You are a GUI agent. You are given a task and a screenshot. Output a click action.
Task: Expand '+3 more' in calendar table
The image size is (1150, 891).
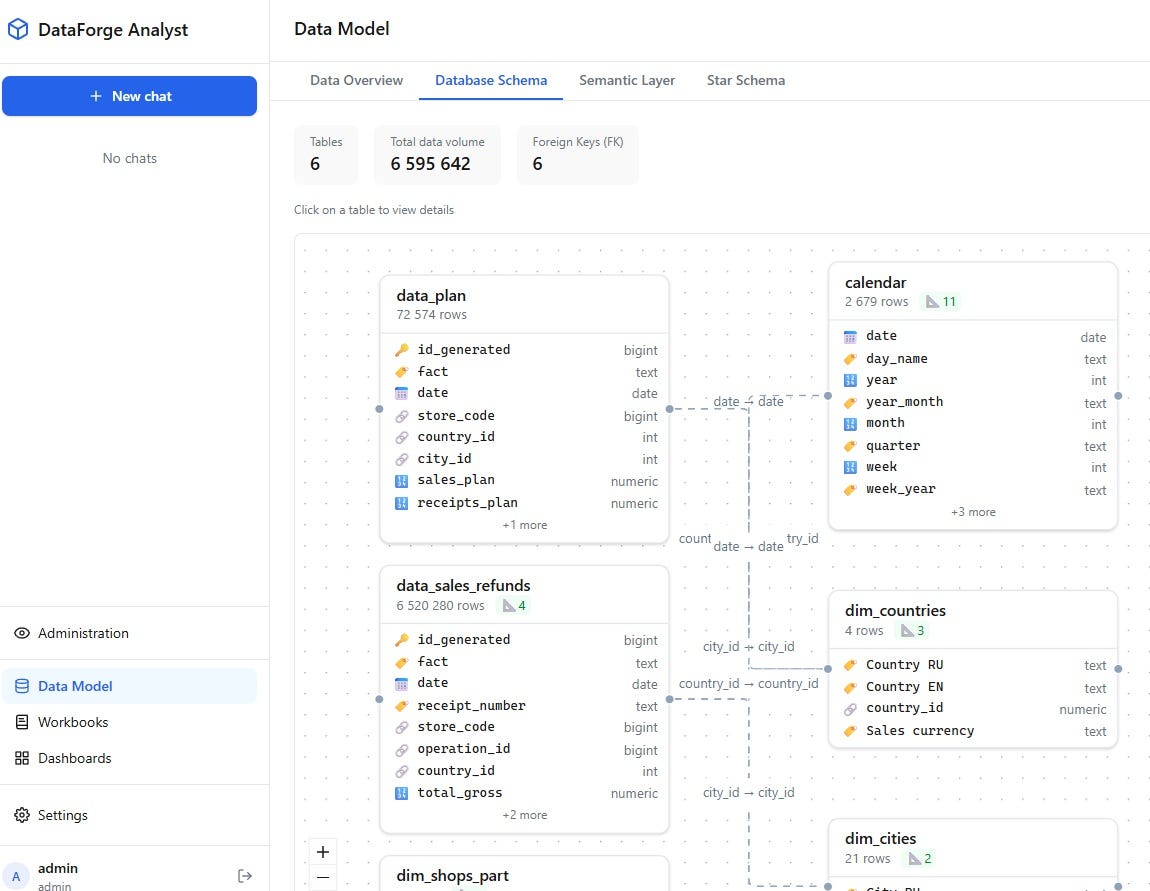click(973, 512)
